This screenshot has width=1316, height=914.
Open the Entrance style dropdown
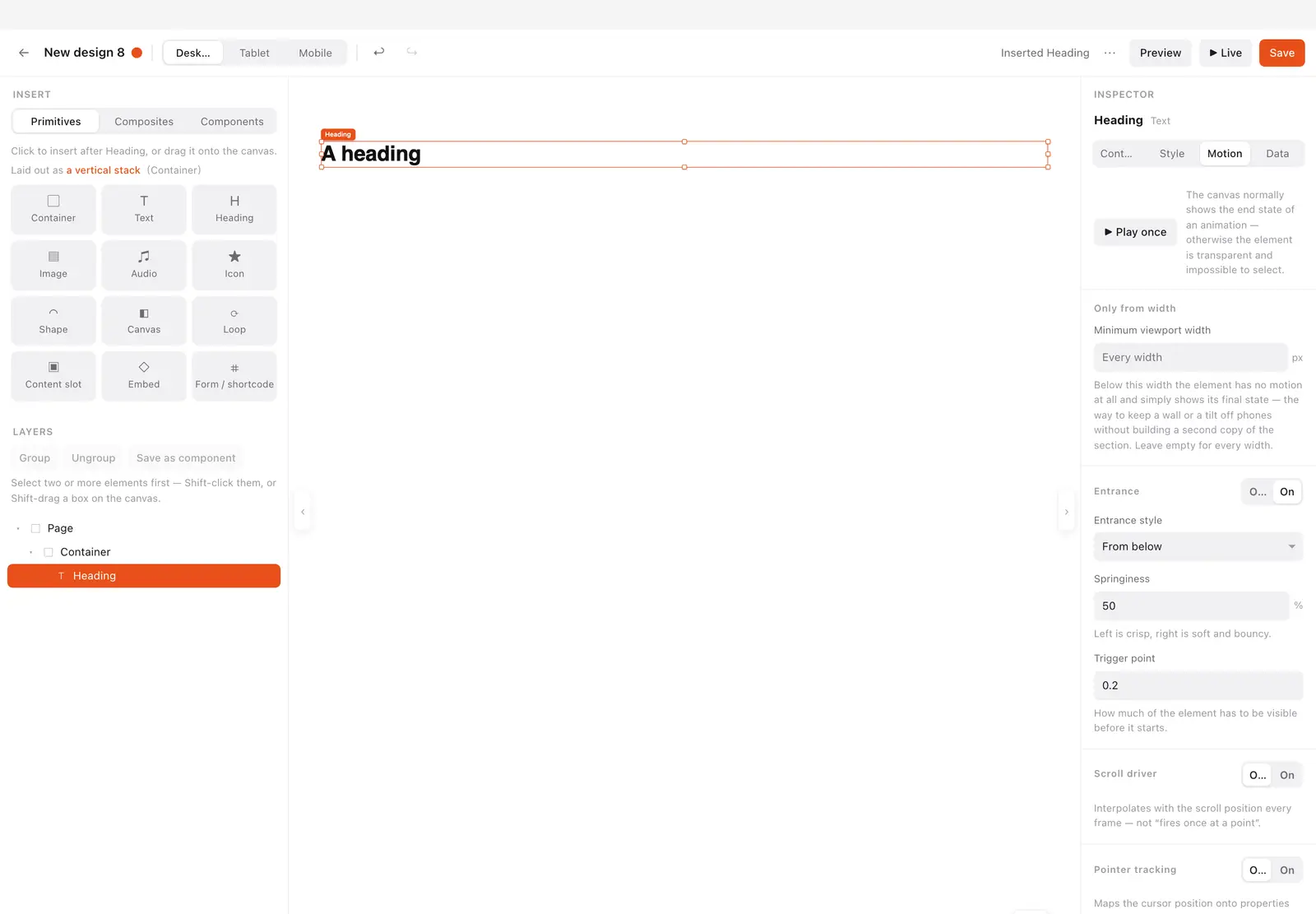tap(1198, 546)
